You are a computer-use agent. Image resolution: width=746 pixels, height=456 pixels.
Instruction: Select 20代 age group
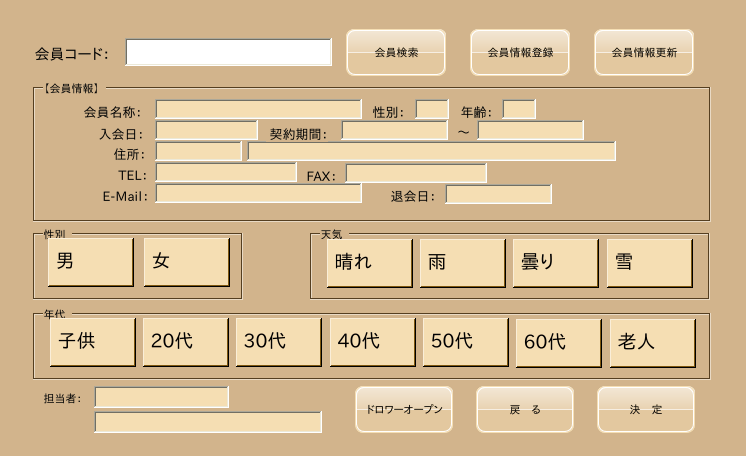pyautogui.click(x=186, y=342)
